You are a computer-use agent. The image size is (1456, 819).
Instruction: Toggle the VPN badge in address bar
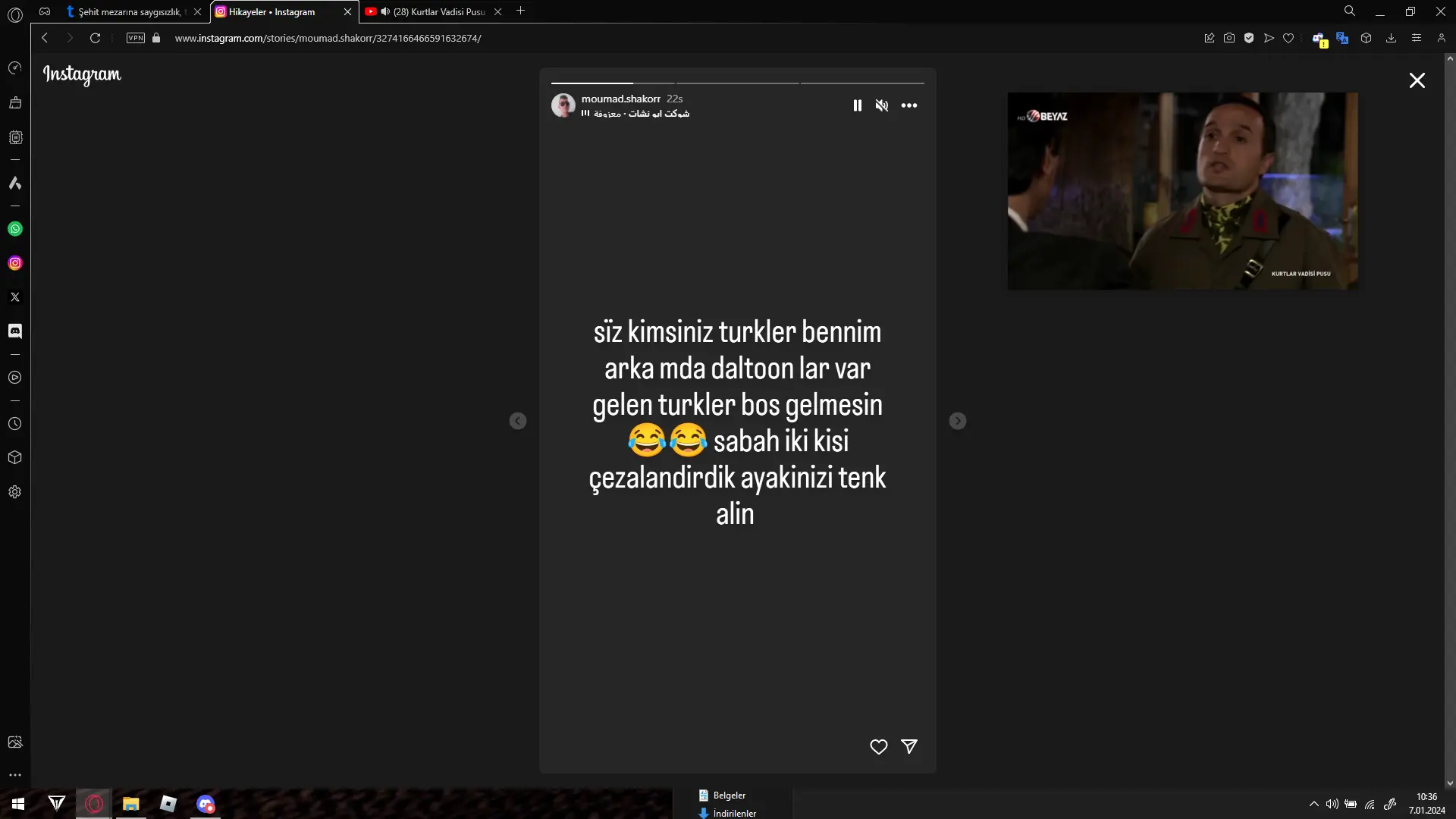click(136, 38)
